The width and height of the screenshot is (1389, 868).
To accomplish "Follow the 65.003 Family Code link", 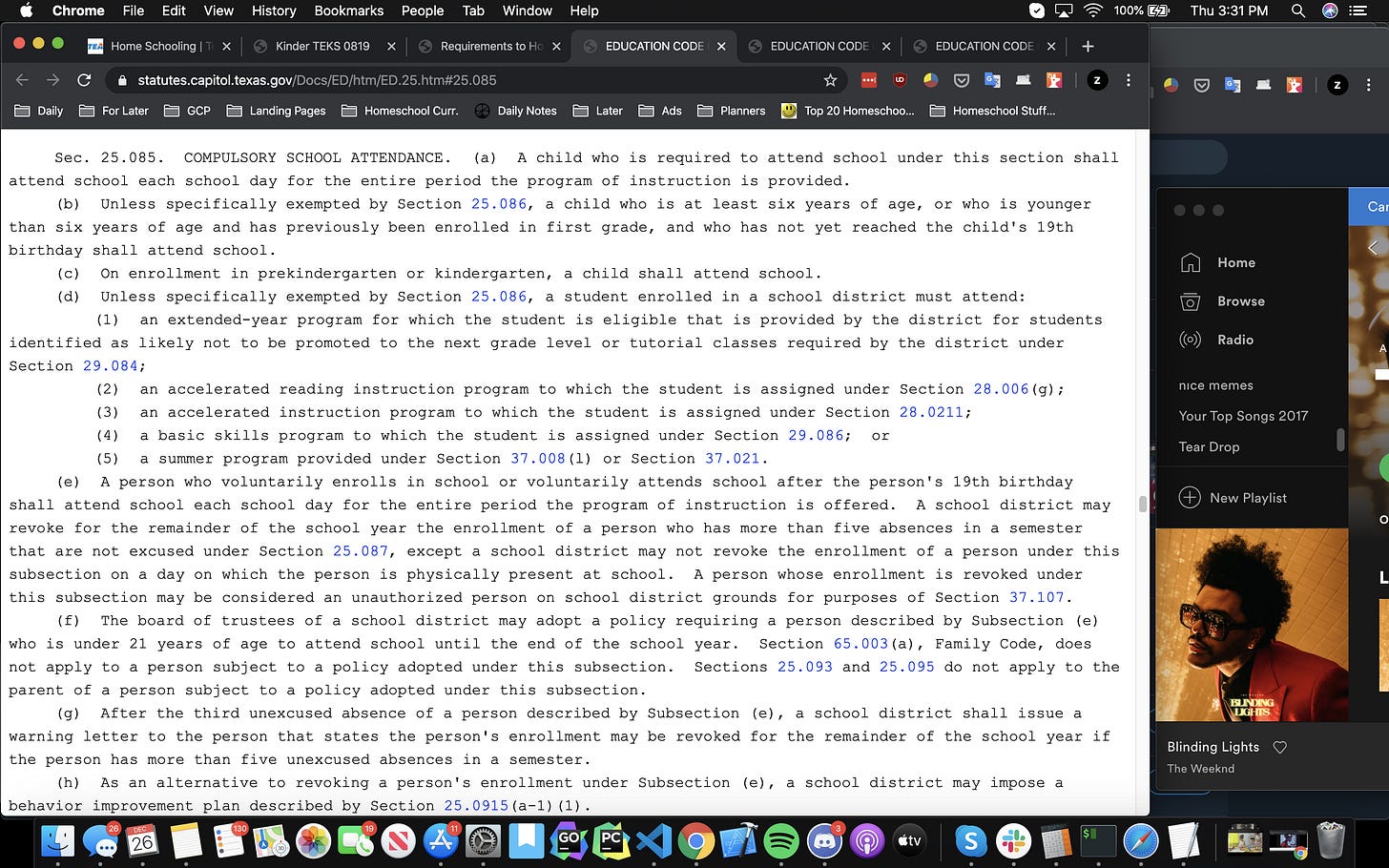I will tap(861, 644).
